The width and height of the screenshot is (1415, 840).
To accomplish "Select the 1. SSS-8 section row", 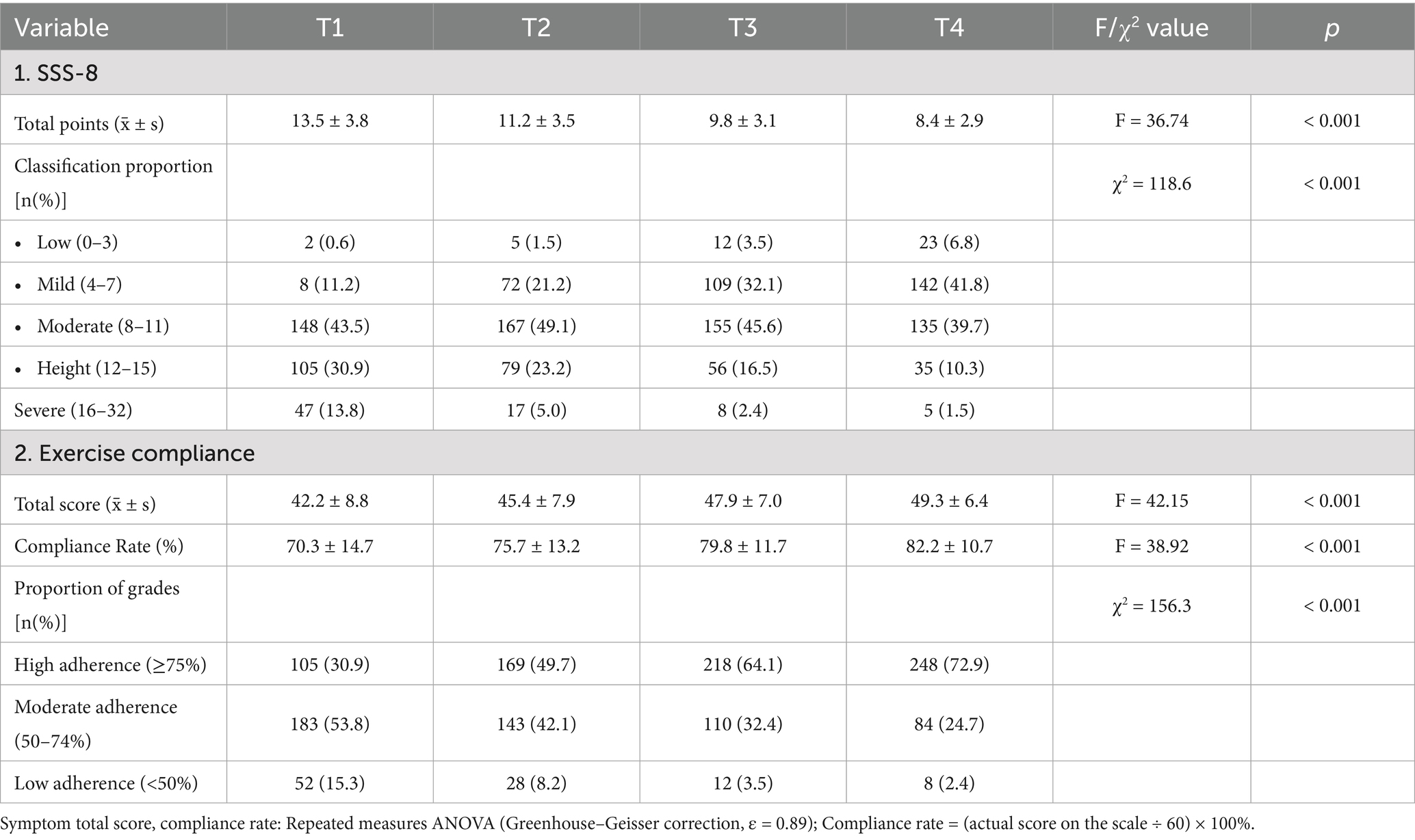I will pyautogui.click(x=56, y=73).
